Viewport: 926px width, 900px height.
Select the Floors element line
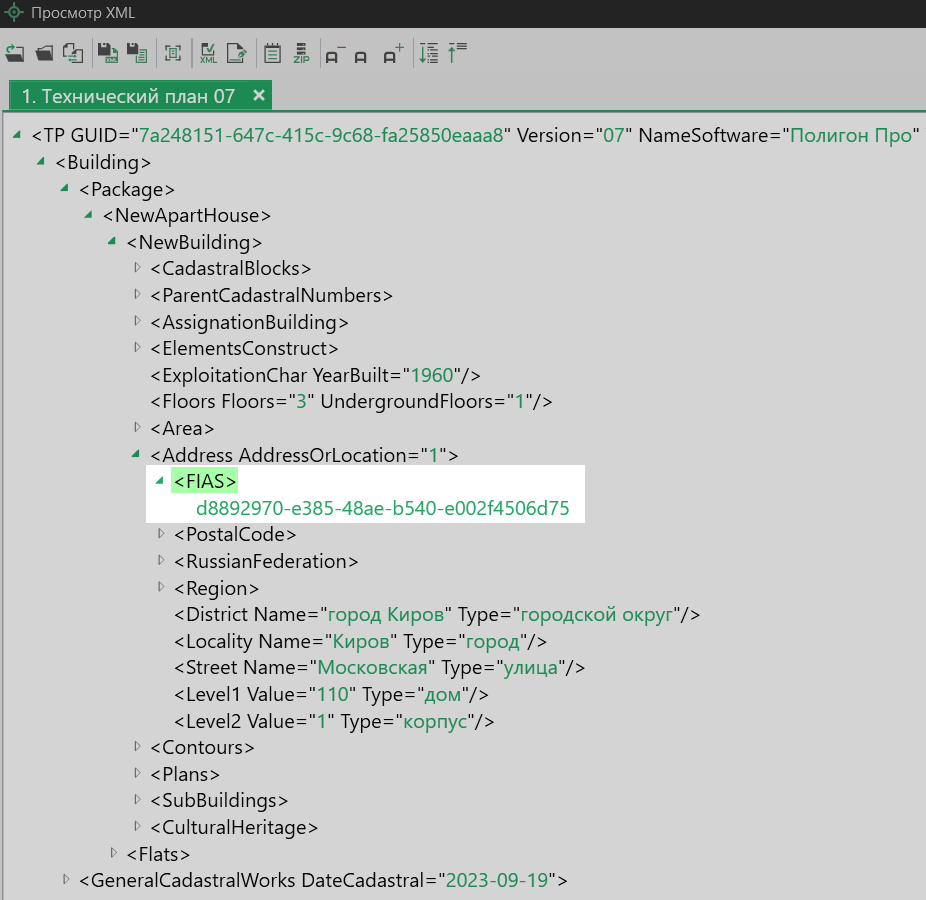tap(350, 401)
